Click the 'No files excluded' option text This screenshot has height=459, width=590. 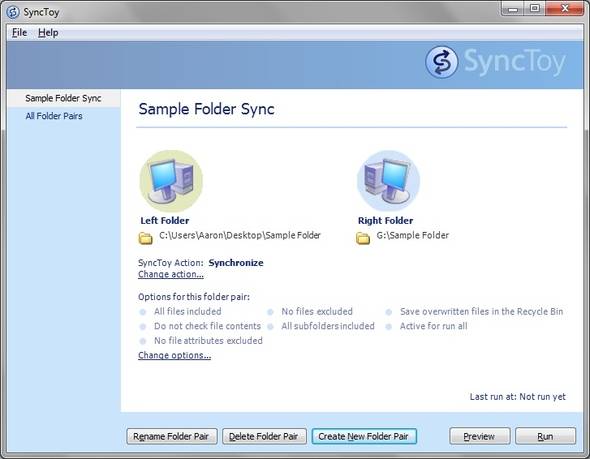point(317,312)
